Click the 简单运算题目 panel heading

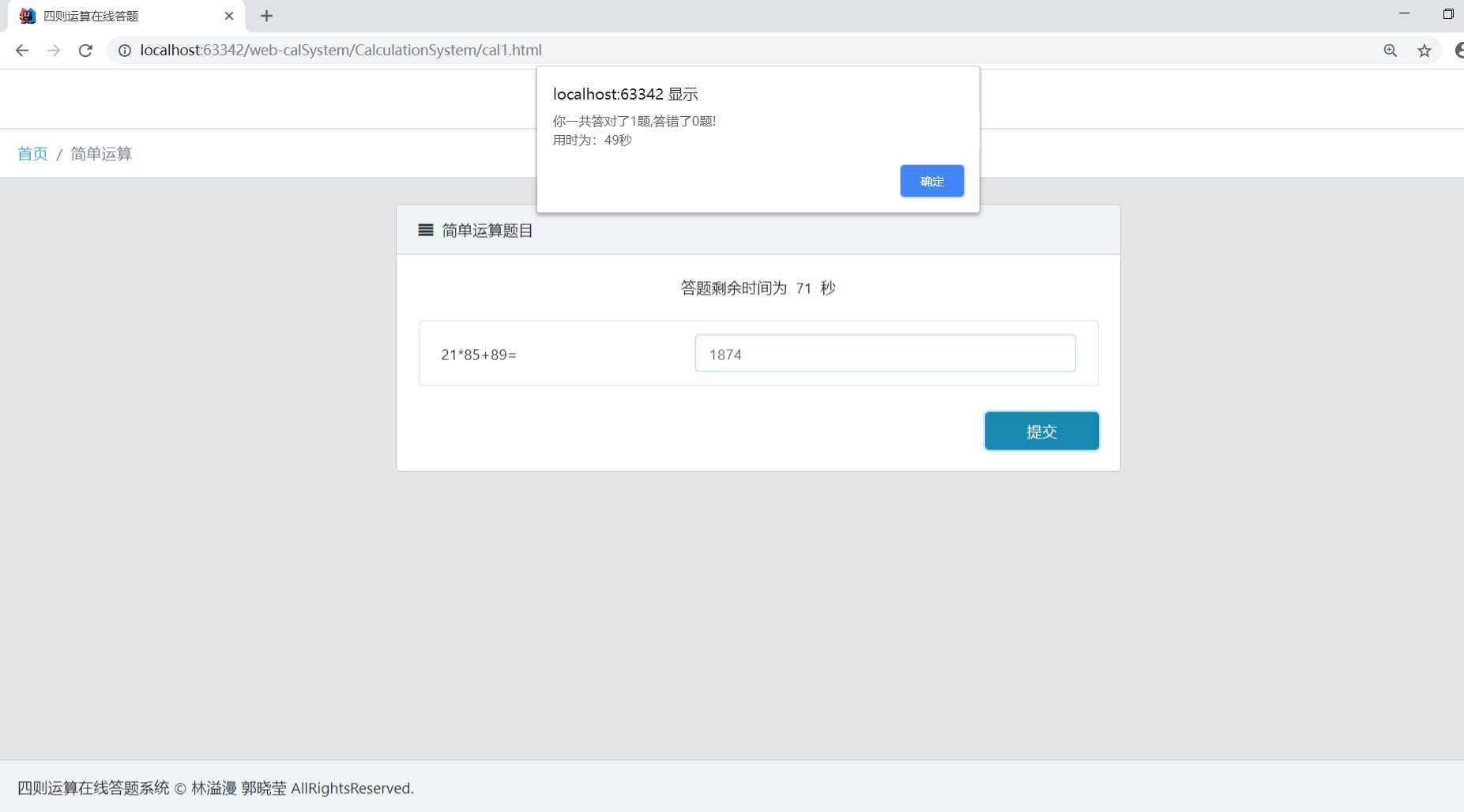point(487,230)
